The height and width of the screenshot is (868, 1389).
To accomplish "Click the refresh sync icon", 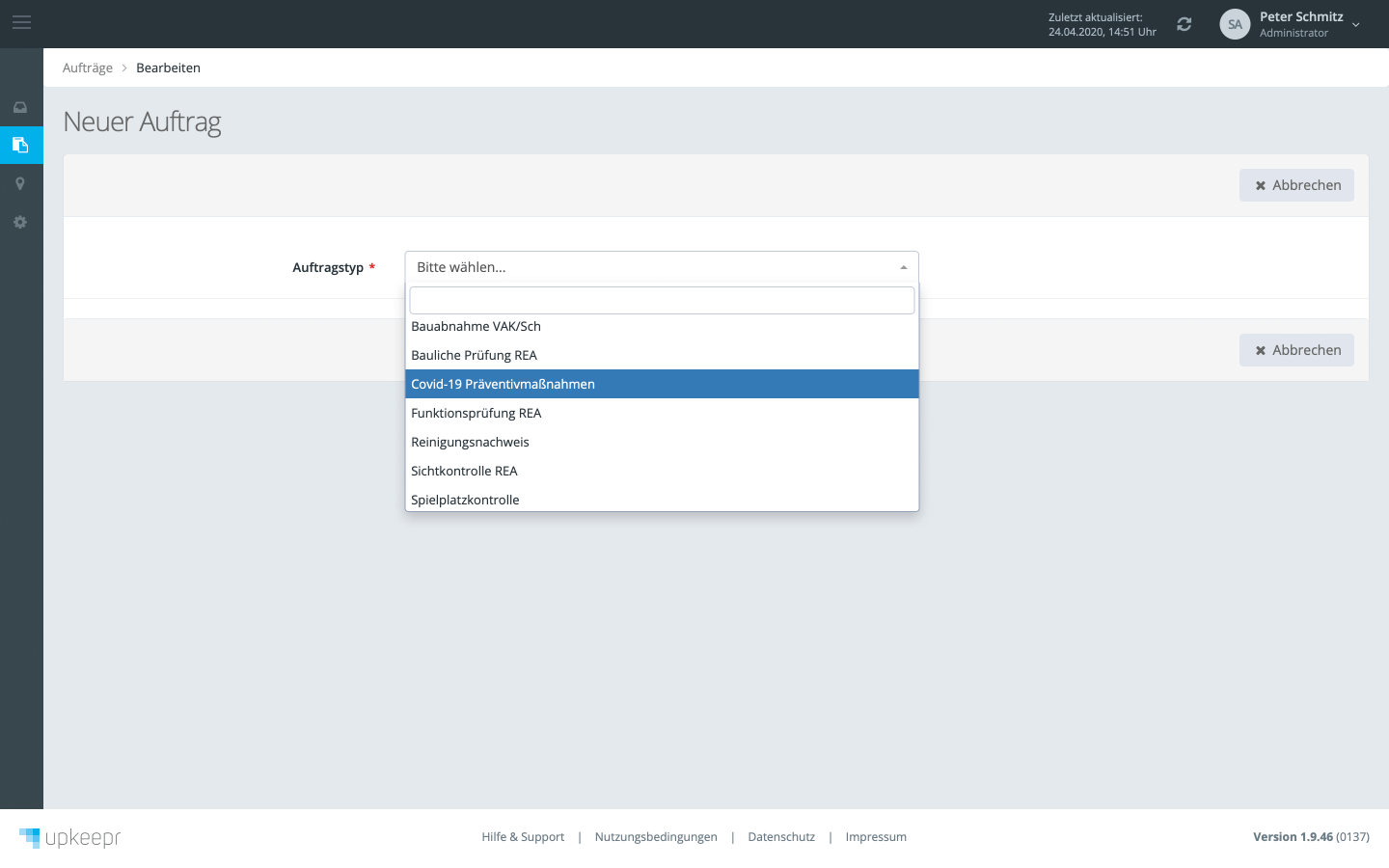I will point(1185,24).
